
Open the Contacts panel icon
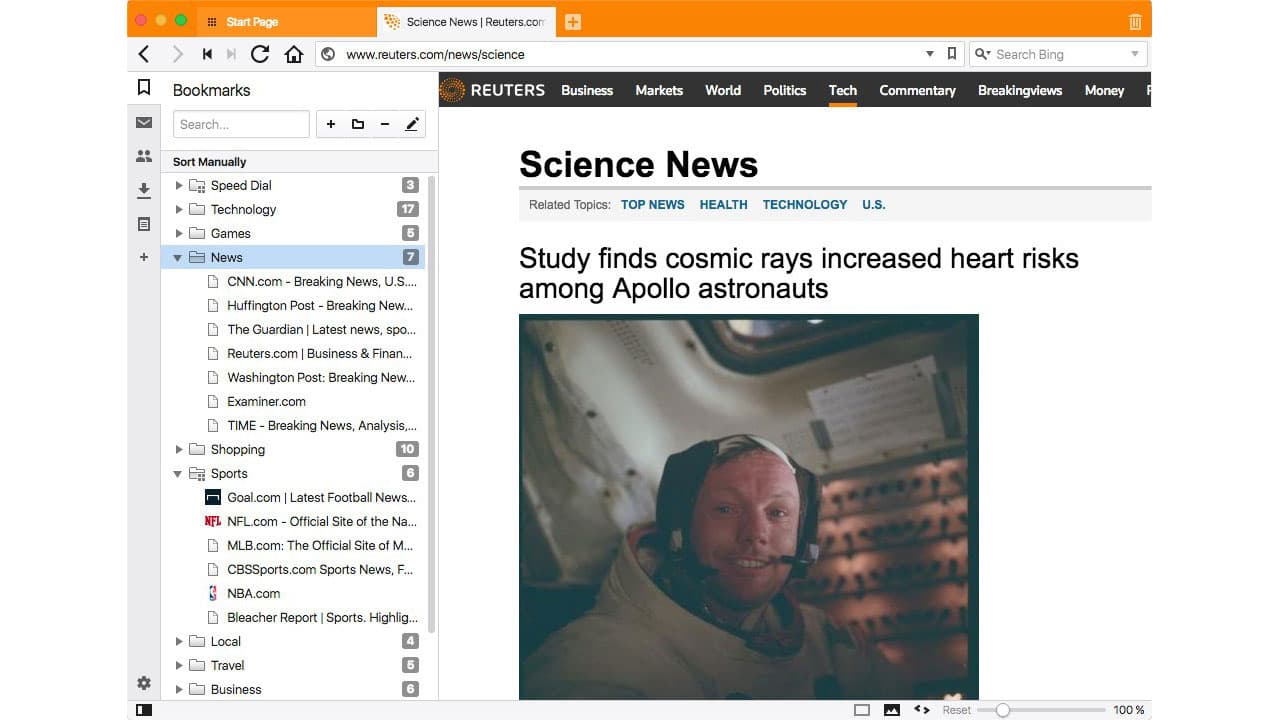(143, 156)
